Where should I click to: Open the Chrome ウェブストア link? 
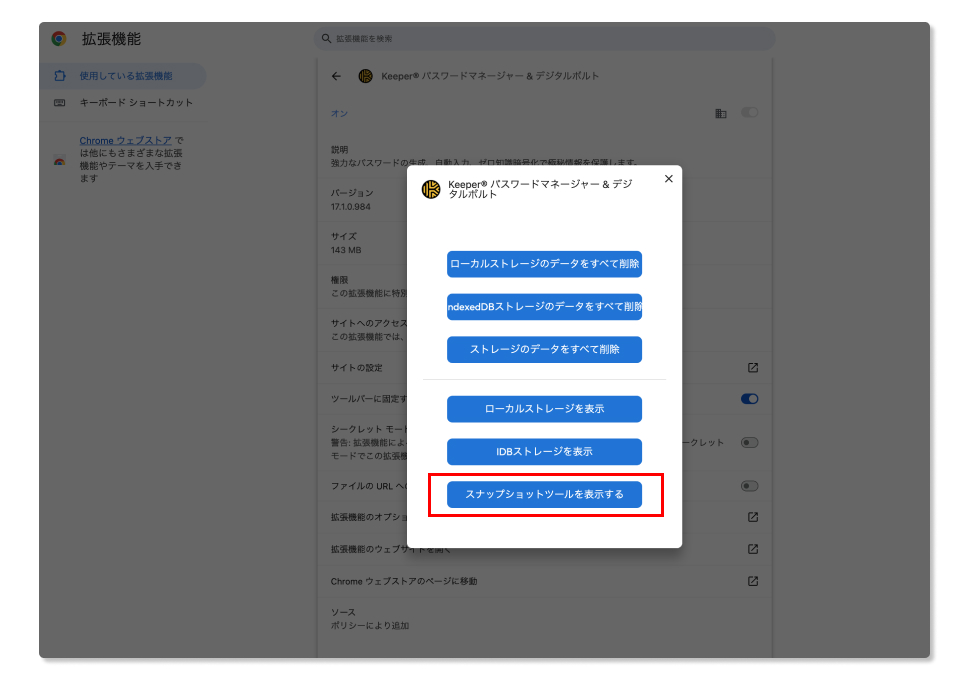point(126,141)
